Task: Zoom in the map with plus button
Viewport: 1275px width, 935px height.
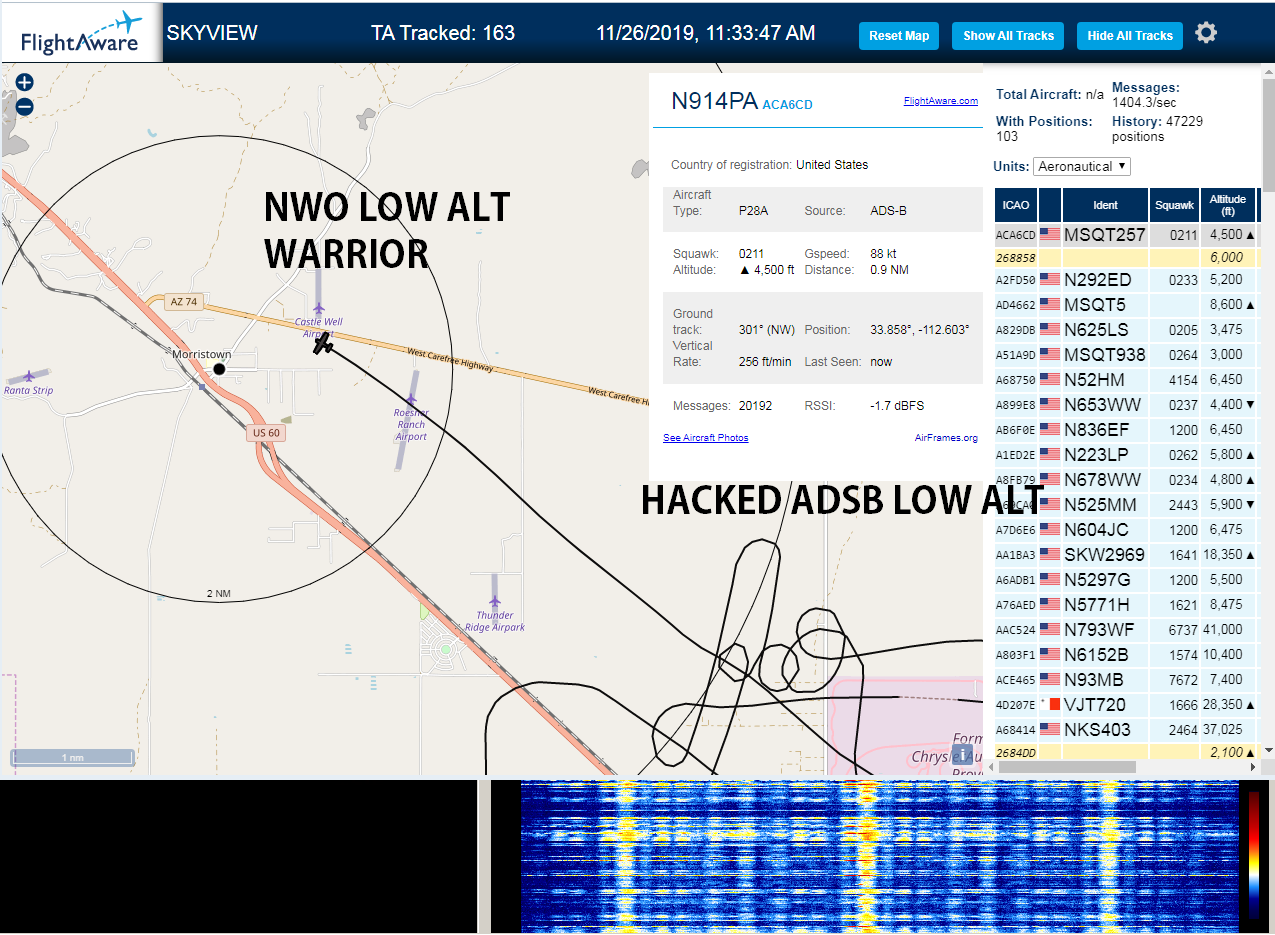Action: (x=25, y=83)
